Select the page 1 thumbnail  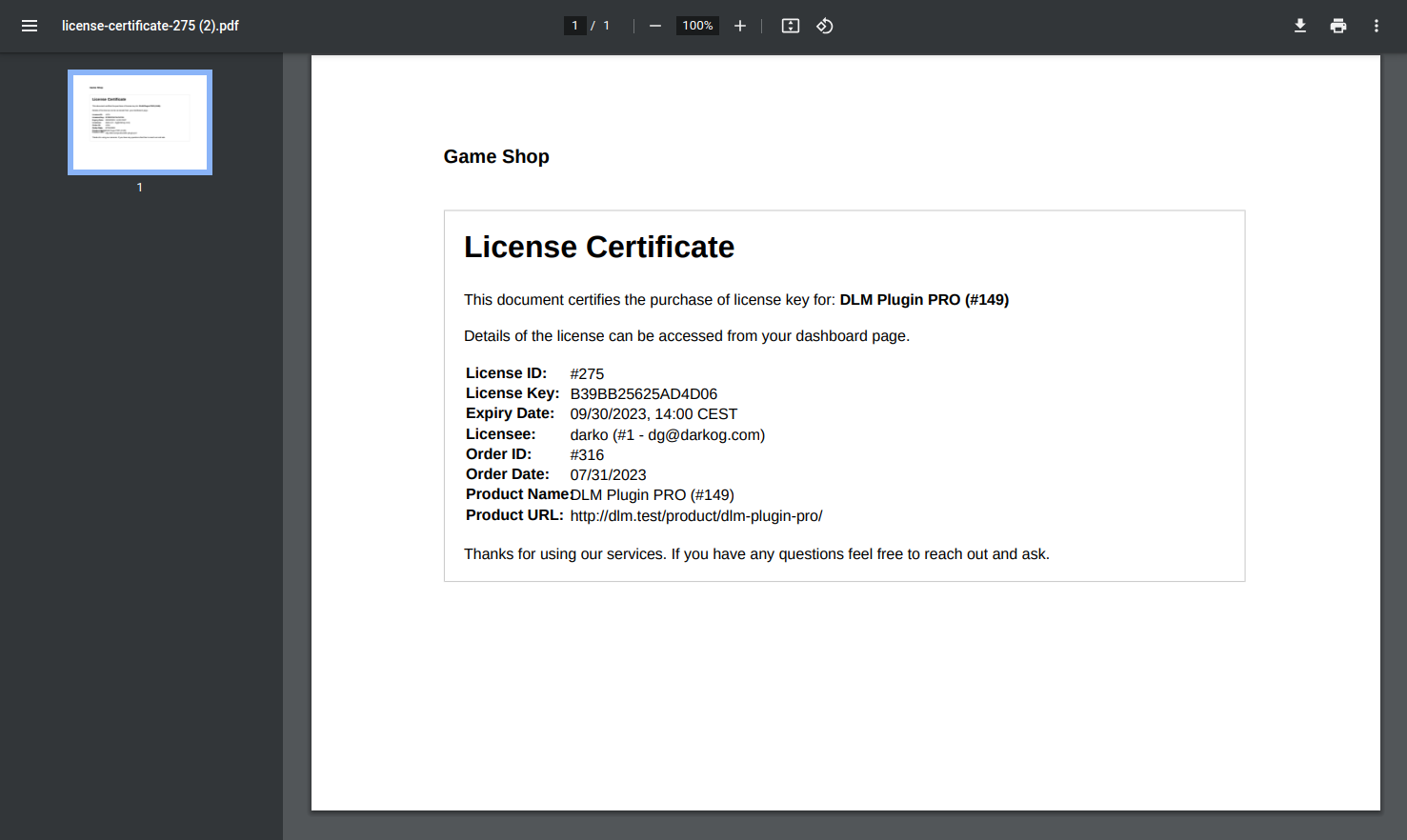click(140, 122)
